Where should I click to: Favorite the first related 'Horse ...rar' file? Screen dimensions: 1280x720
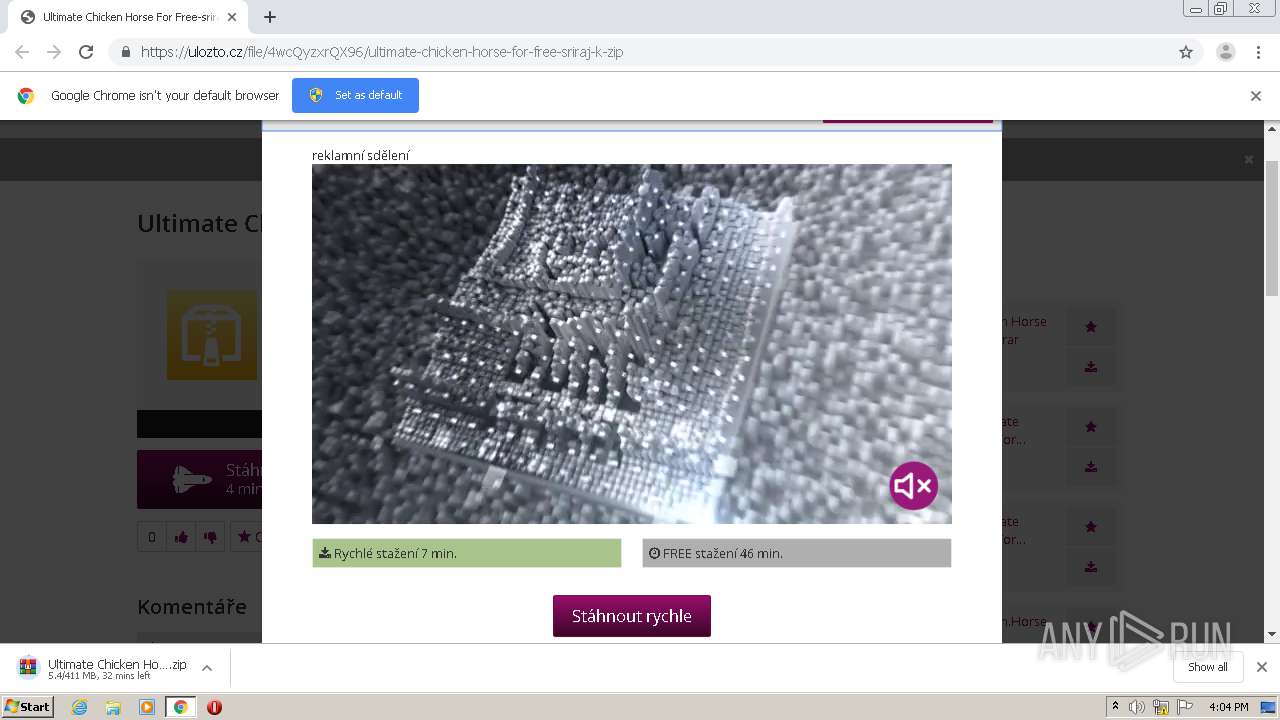pyautogui.click(x=1091, y=326)
